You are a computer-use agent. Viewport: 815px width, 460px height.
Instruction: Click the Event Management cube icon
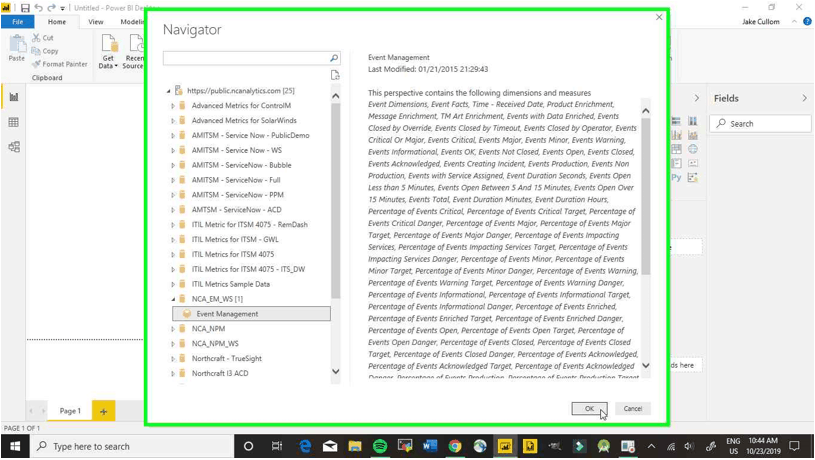coord(187,314)
